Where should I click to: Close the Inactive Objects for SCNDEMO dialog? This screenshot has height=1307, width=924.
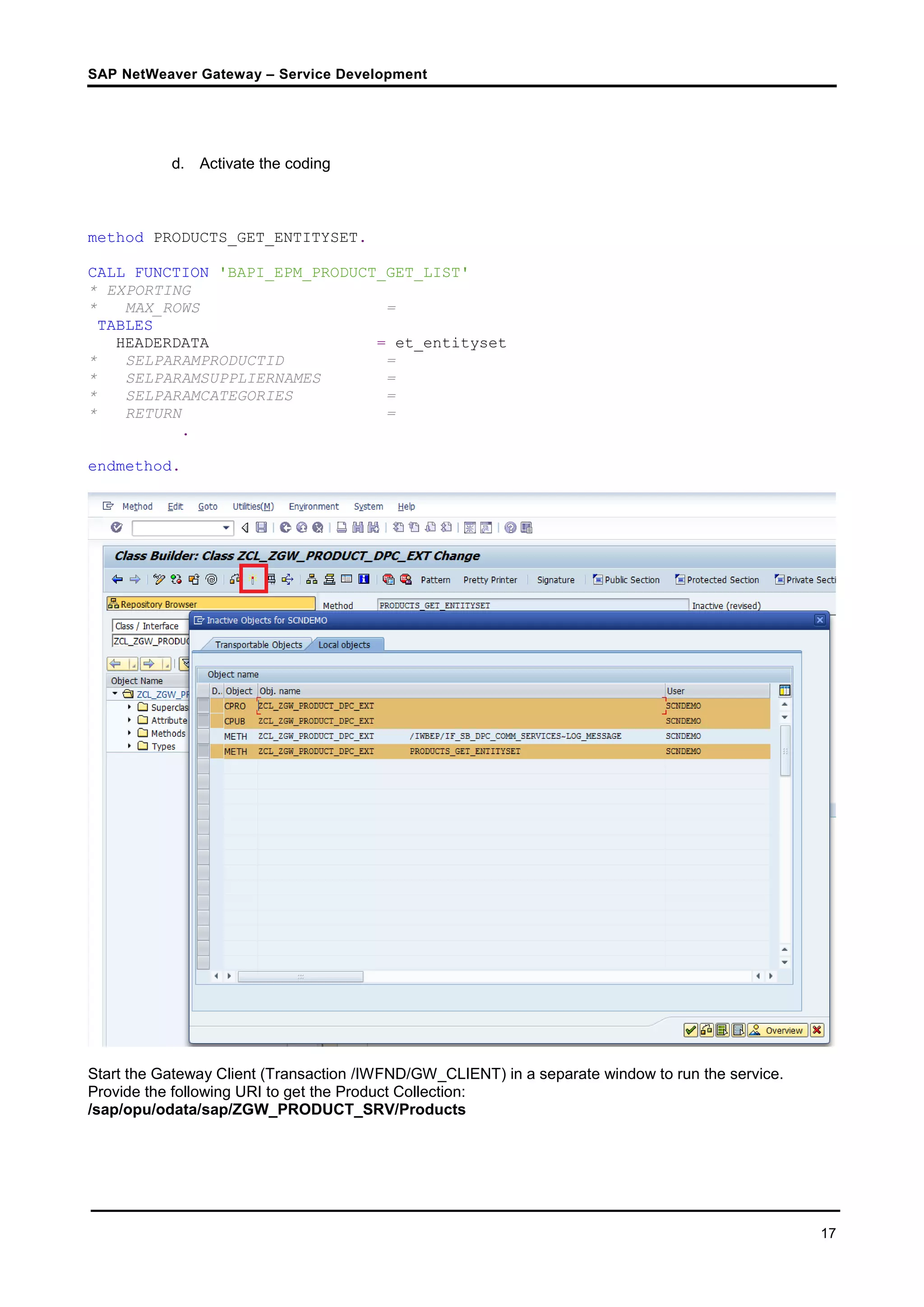click(x=820, y=620)
